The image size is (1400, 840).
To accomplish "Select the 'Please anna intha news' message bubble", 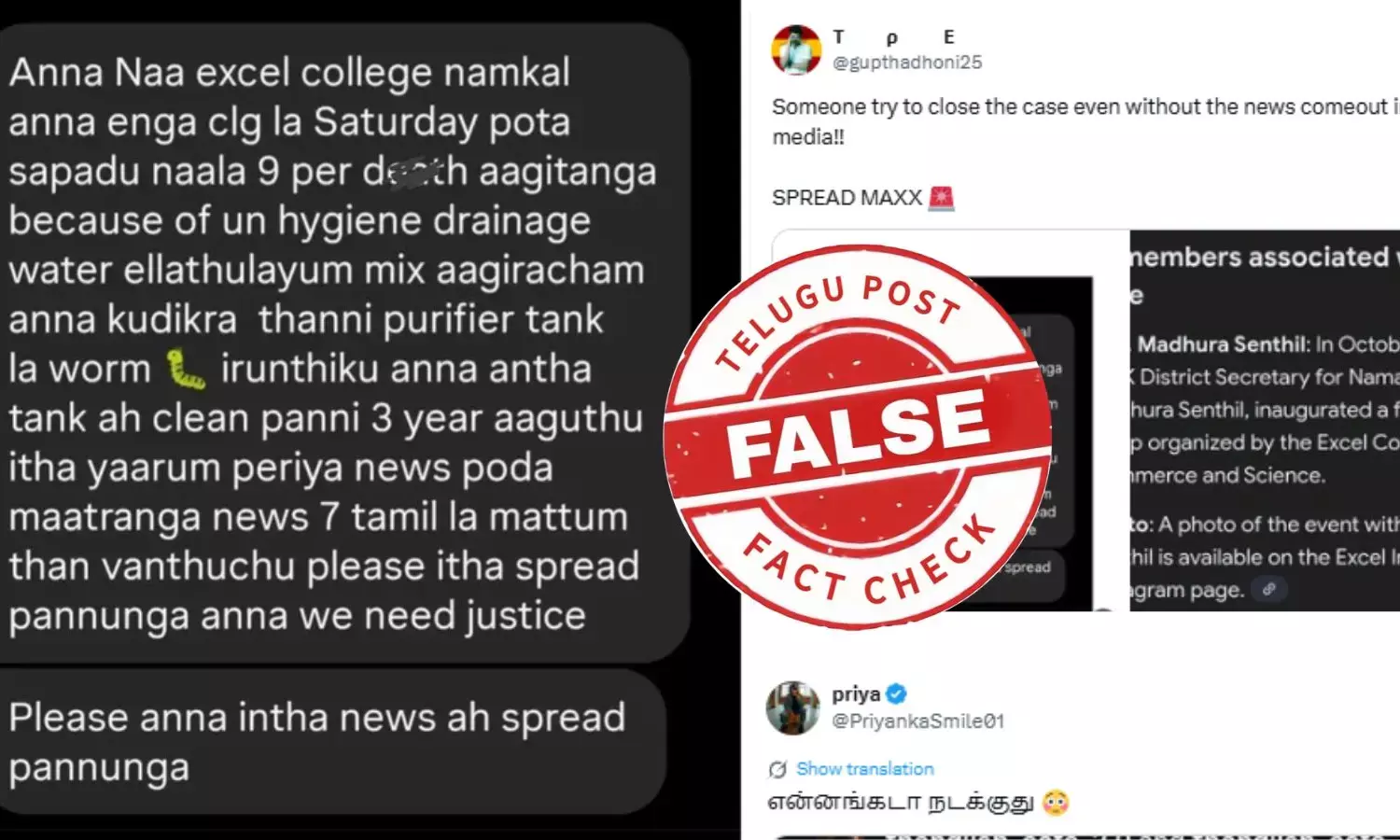I will [332, 742].
